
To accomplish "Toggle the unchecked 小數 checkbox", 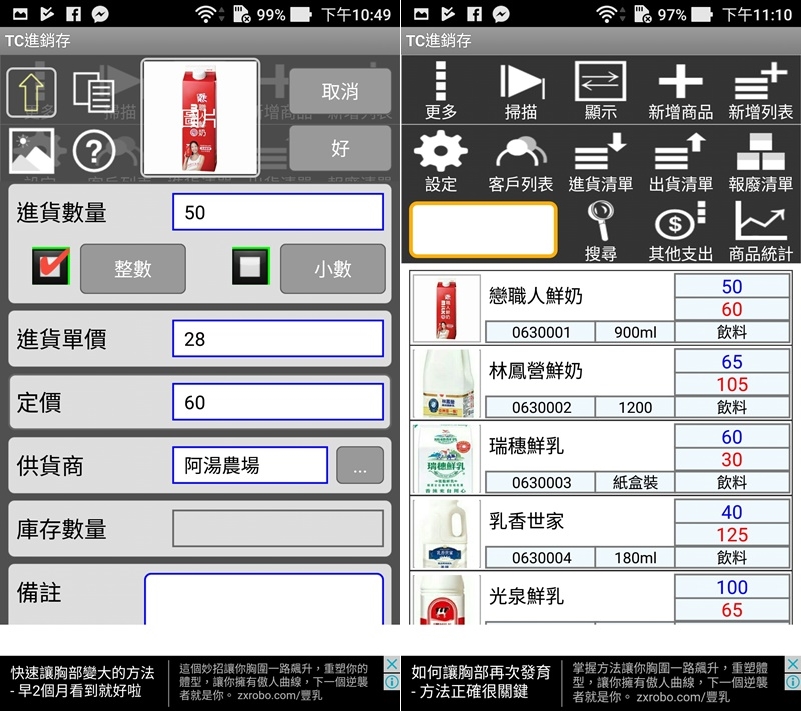I will coord(250,266).
